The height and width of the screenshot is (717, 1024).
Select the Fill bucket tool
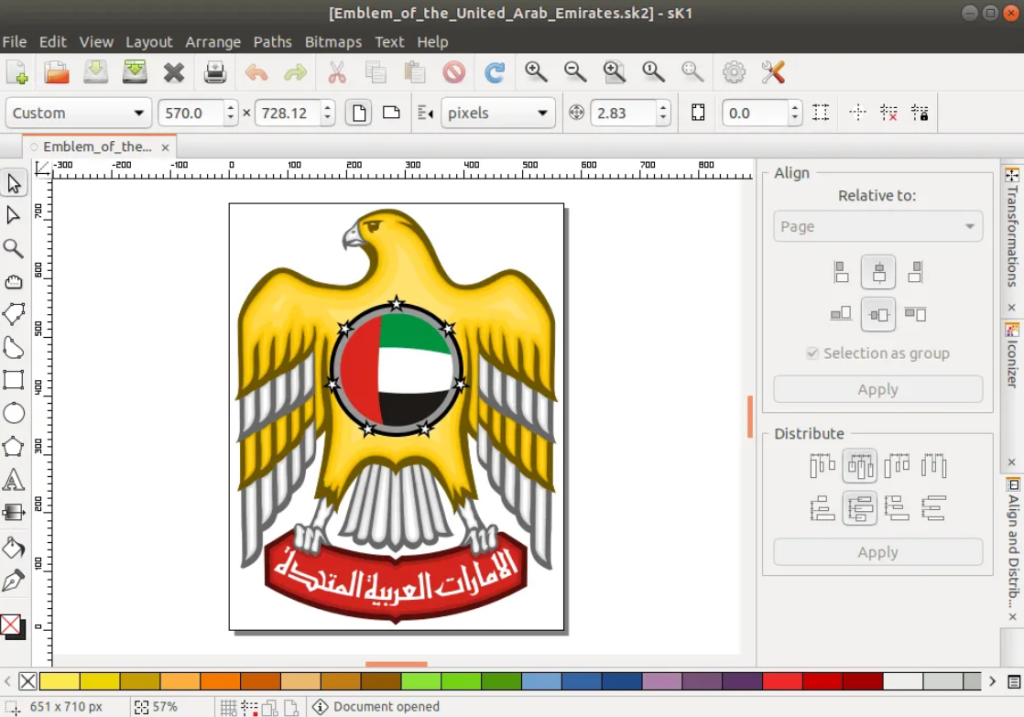(14, 547)
